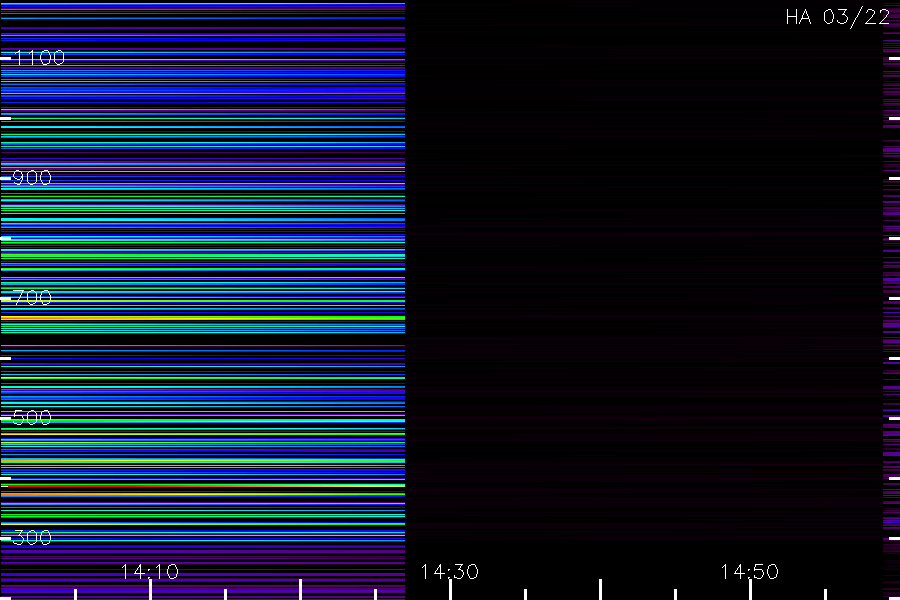Click the 900 frequency axis label

32,177
